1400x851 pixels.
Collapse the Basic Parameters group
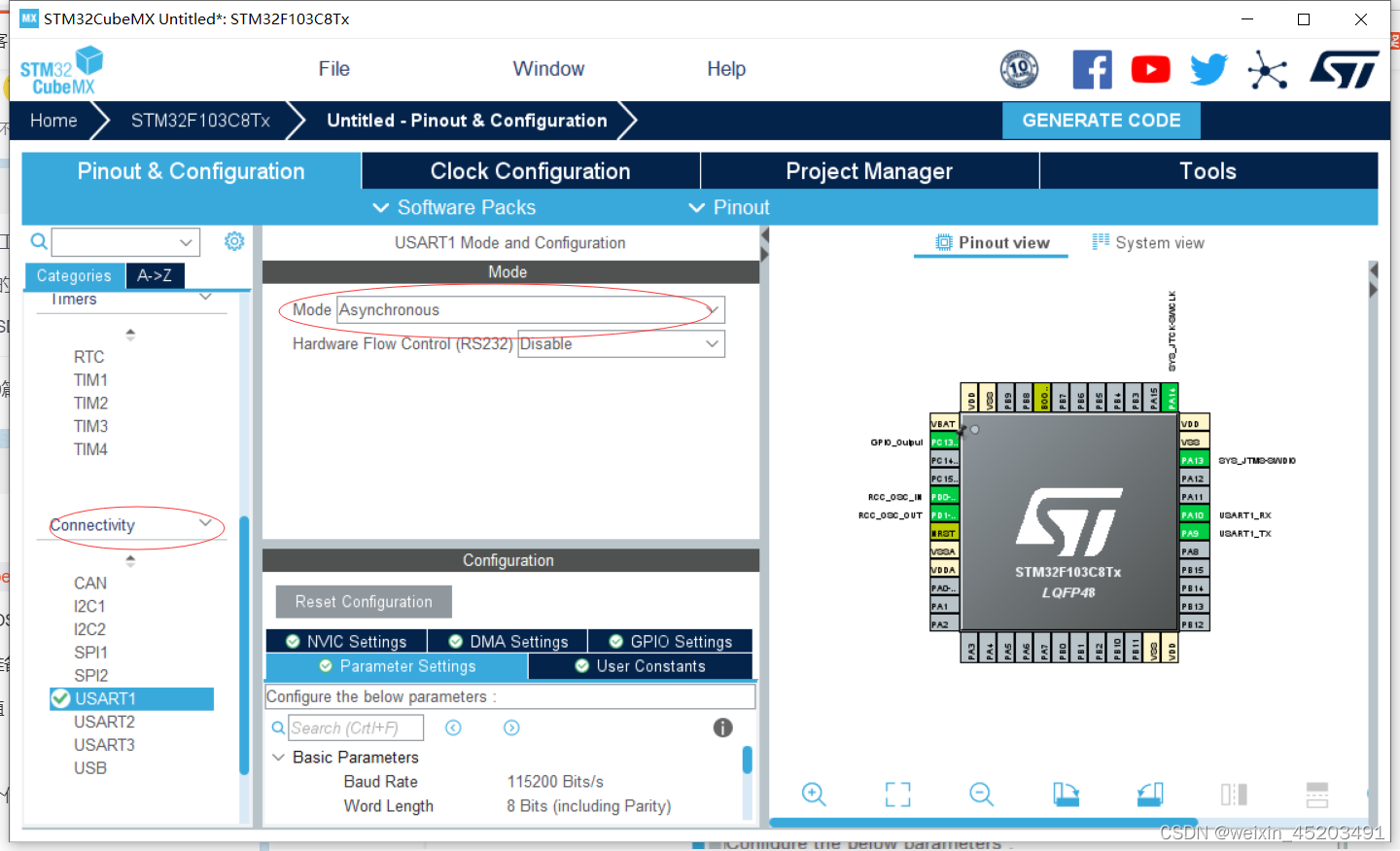click(x=279, y=757)
